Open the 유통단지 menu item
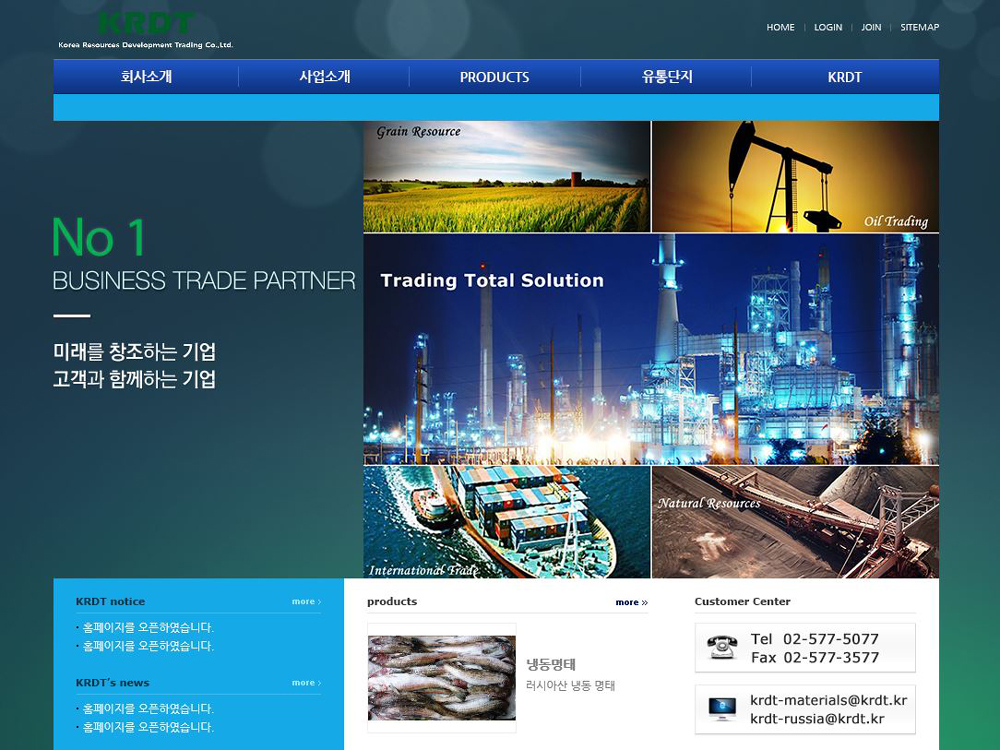1000x750 pixels. (667, 77)
